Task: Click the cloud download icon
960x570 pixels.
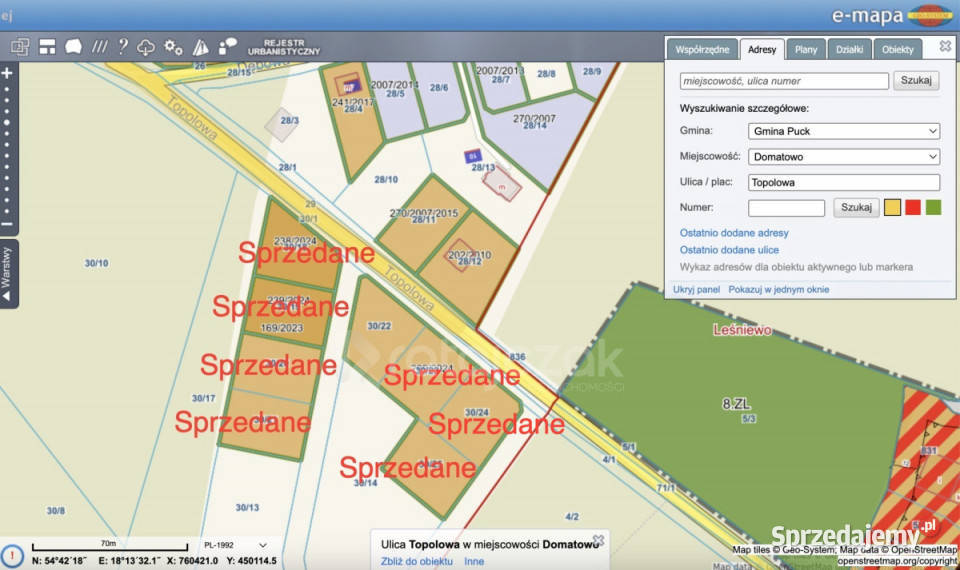Action: [x=147, y=47]
